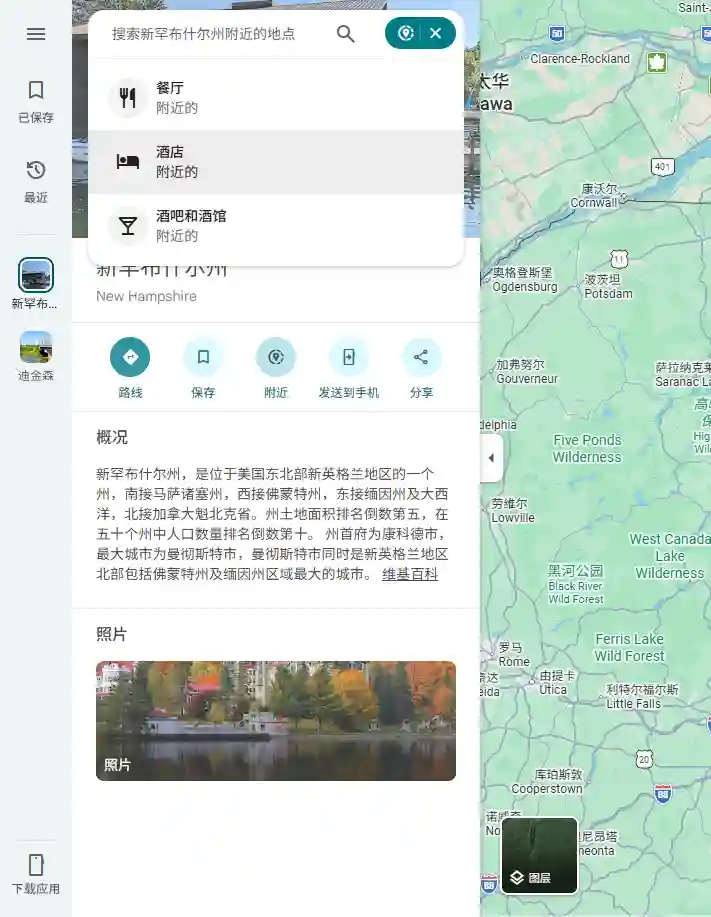
Task: Click the Five Ponds Wilderness map label
Action: 587,448
